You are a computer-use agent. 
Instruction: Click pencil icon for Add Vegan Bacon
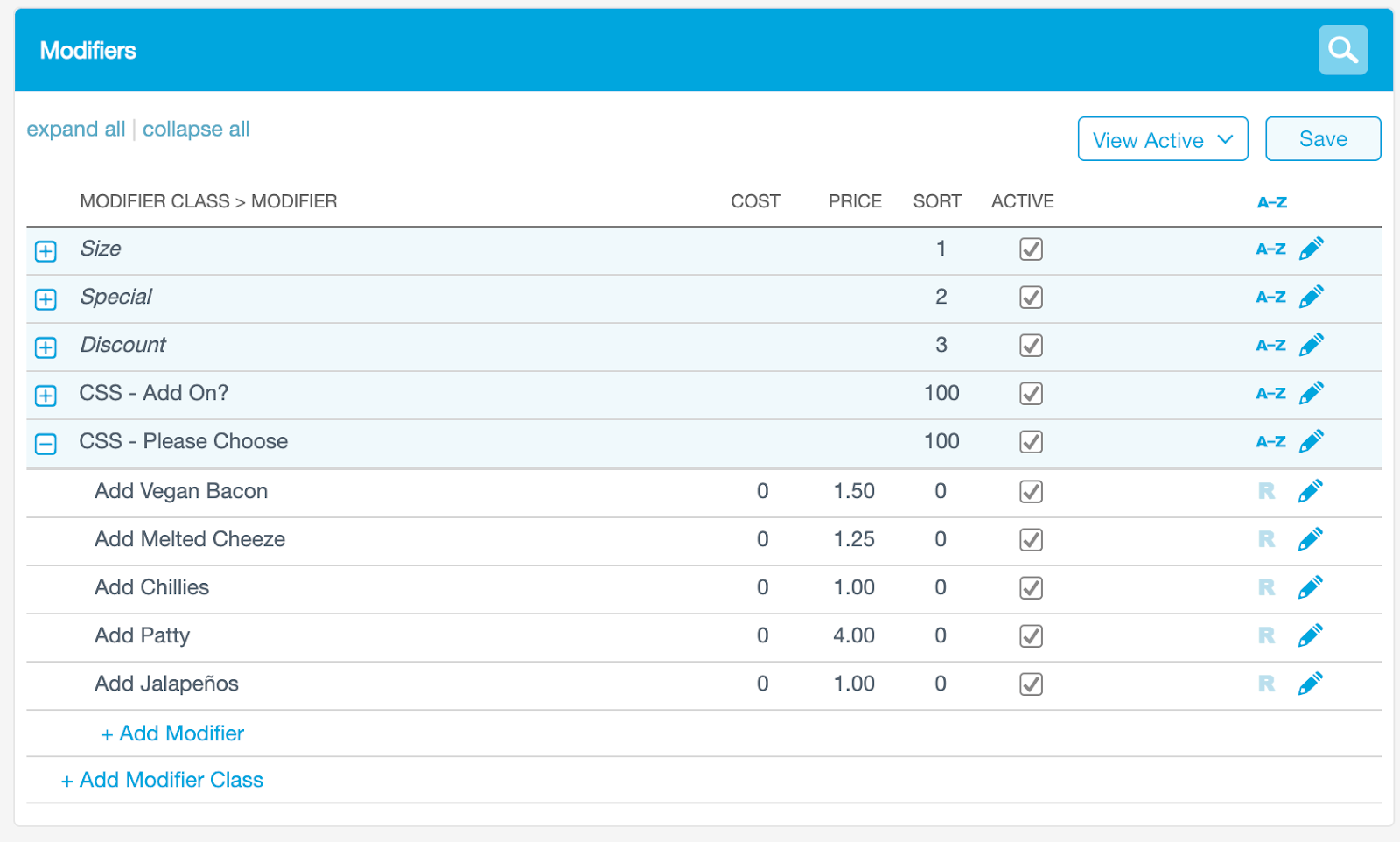(1310, 492)
